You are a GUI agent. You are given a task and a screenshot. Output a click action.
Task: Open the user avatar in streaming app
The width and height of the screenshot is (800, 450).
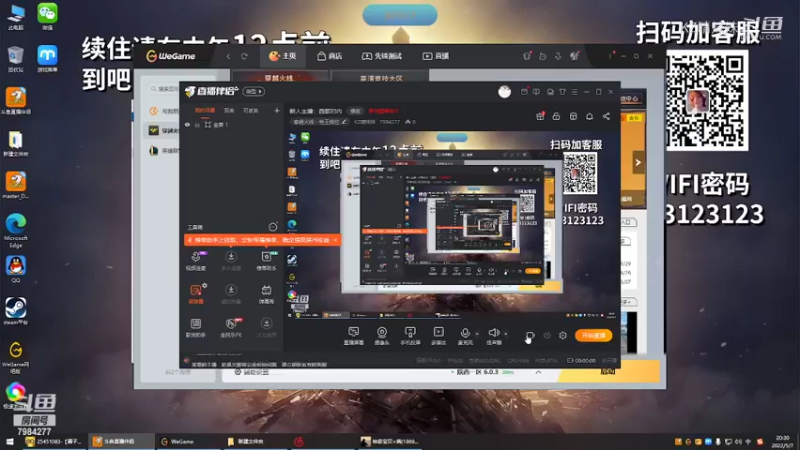click(x=505, y=92)
